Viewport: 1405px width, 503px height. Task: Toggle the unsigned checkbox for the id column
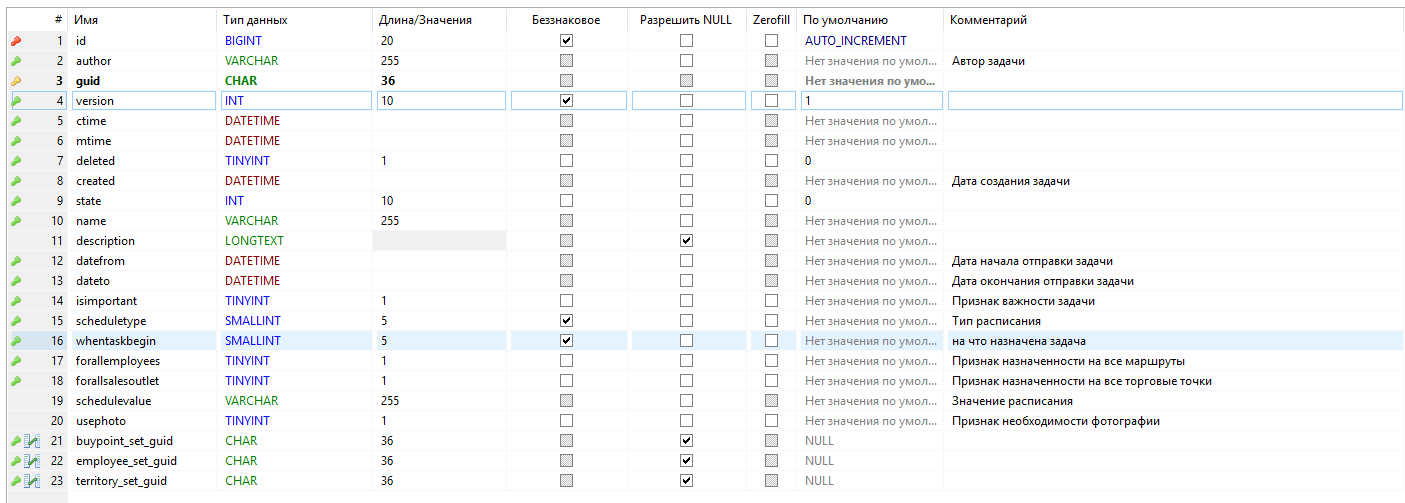coord(567,41)
